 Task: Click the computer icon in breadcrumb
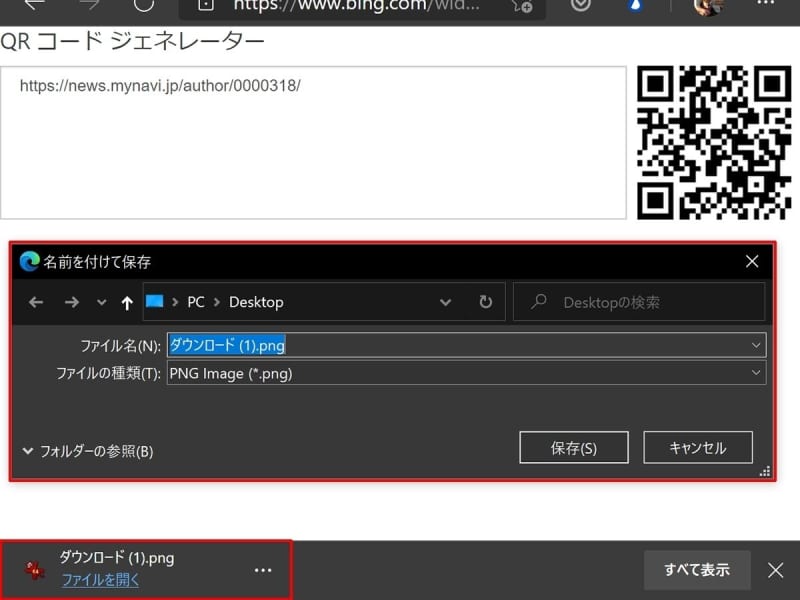pyautogui.click(x=155, y=302)
